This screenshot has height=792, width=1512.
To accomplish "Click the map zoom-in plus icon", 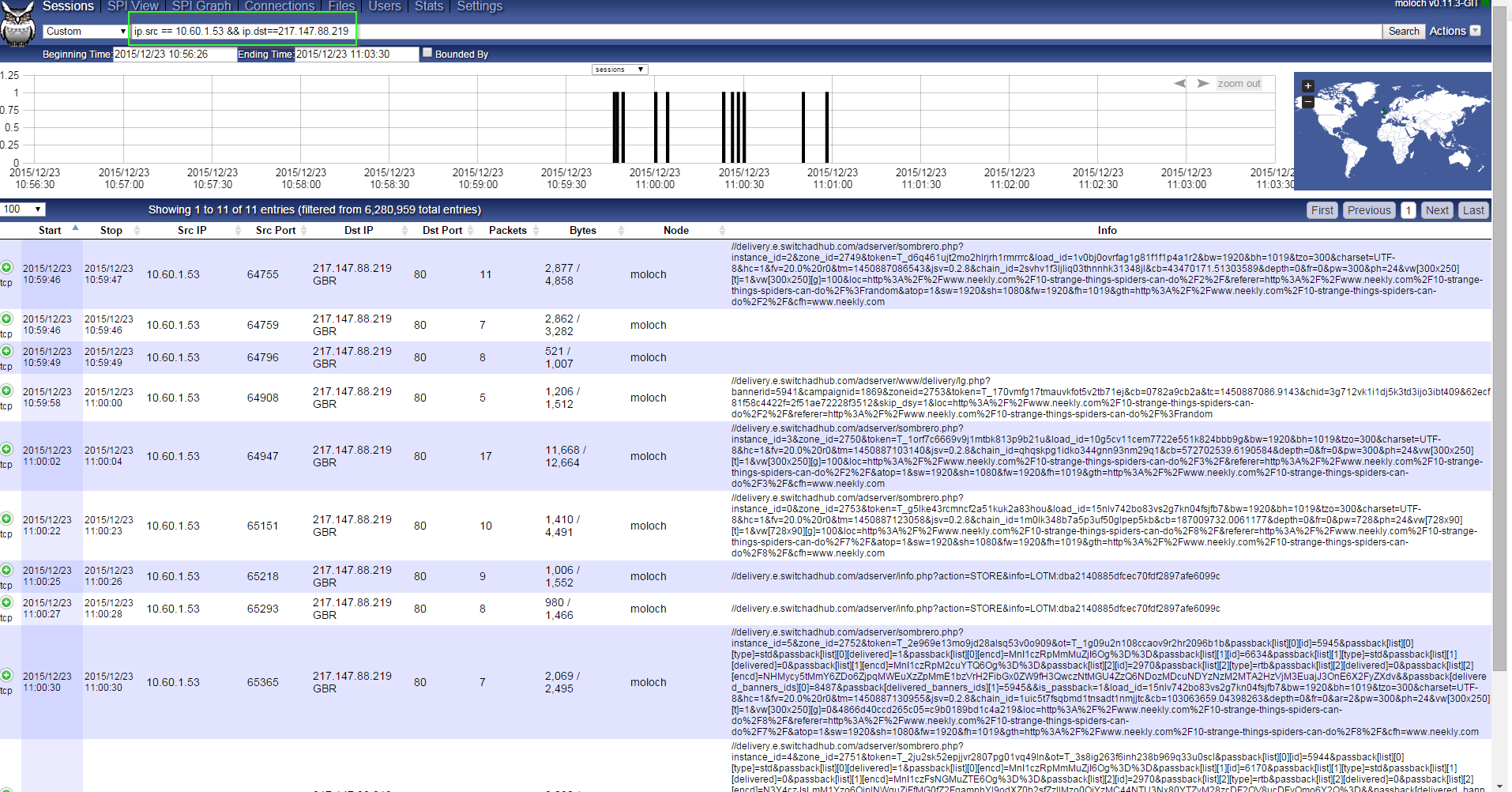I will [x=1307, y=85].
